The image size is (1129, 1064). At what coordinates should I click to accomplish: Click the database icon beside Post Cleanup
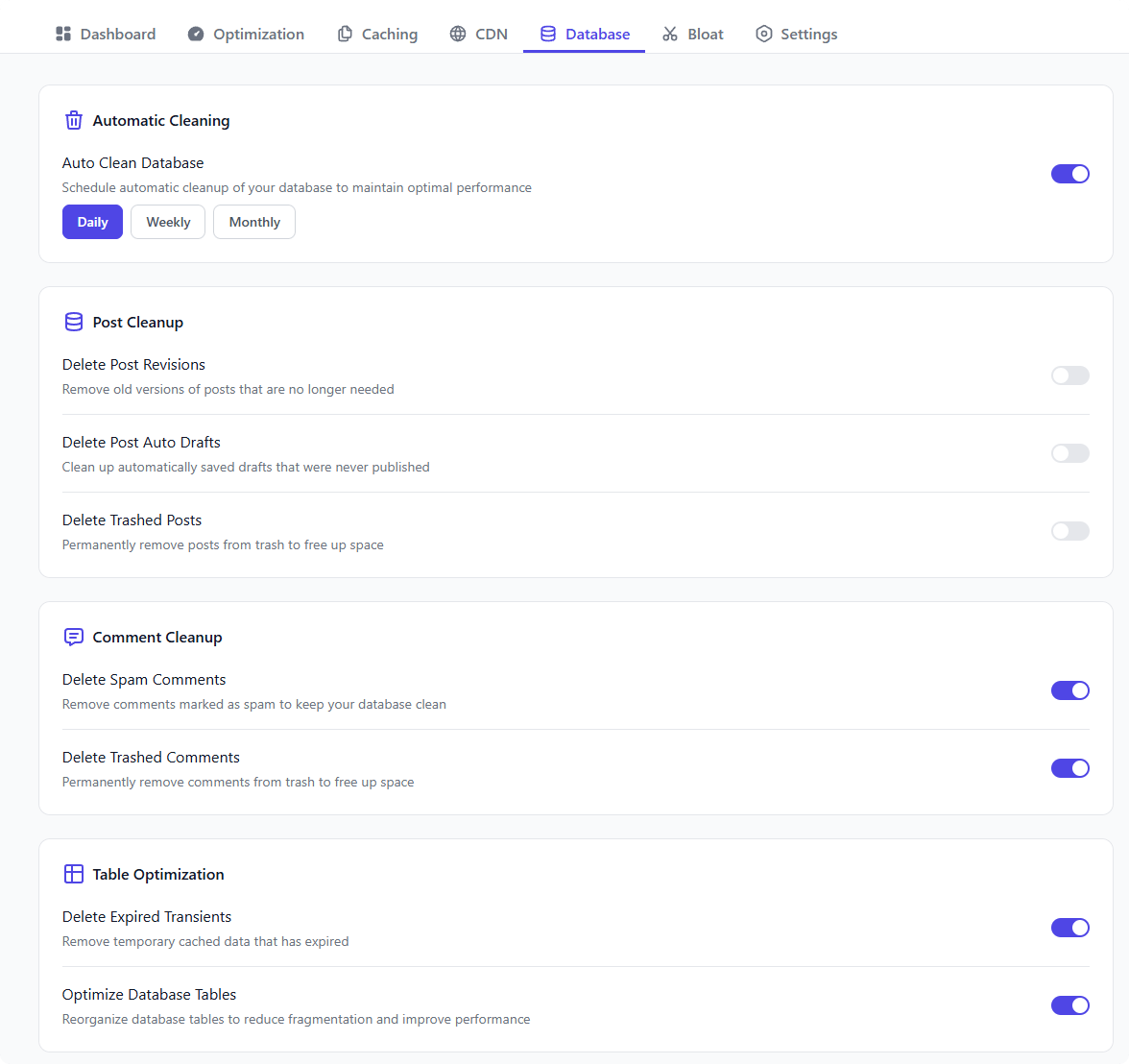pos(74,322)
